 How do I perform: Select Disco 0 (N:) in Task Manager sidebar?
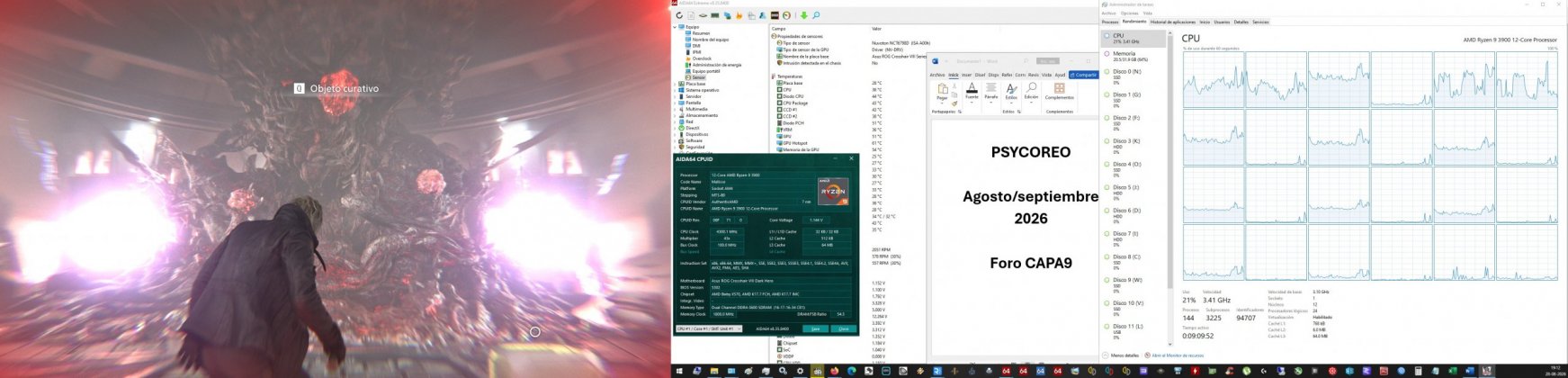[x=1134, y=76]
